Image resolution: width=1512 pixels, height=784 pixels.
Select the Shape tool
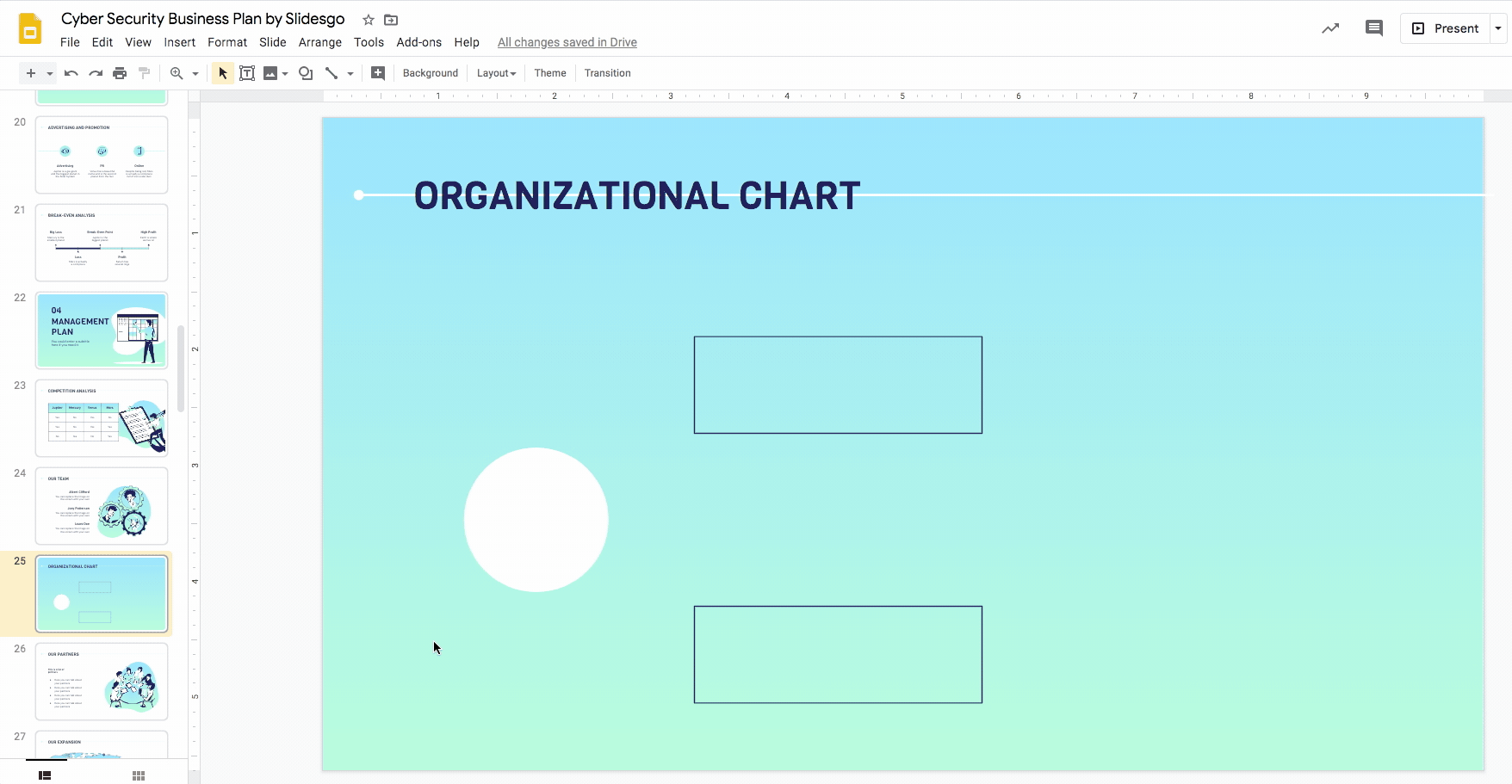click(306, 73)
